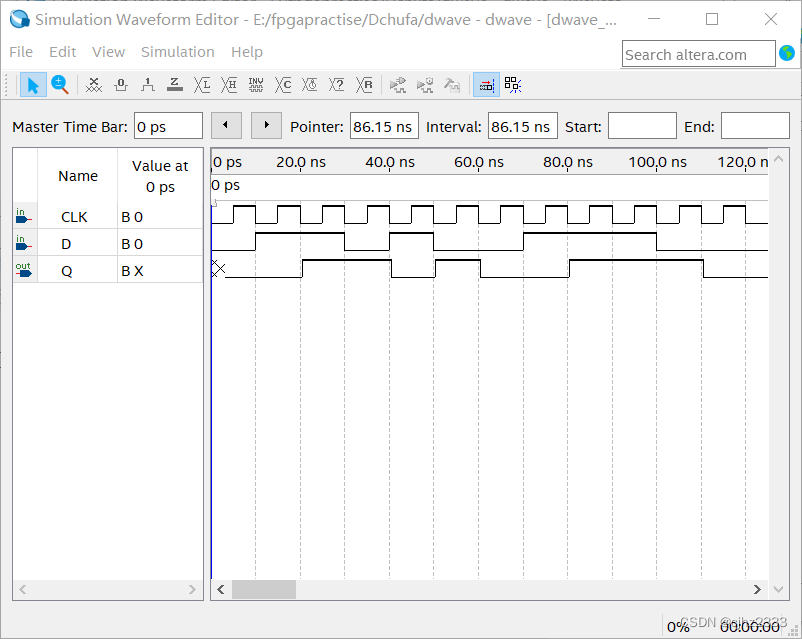Click the Q waveform unknown X segment
This screenshot has height=639, width=802.
(x=218, y=269)
